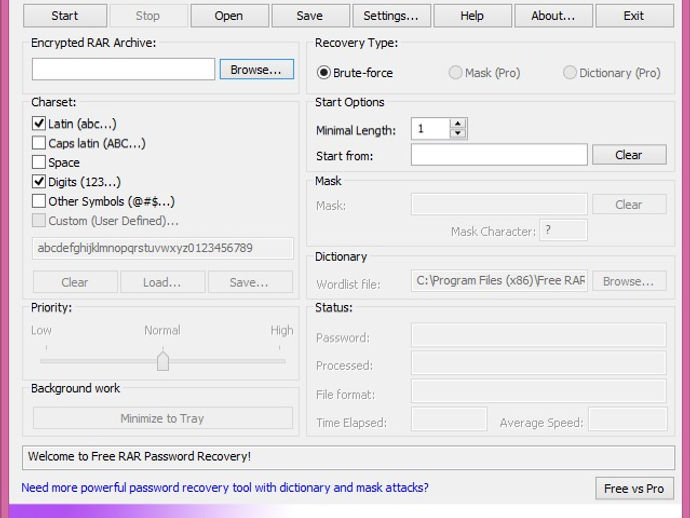Screen dimensions: 690x518
Task: Click the Priority slider thumb
Action: point(163,361)
